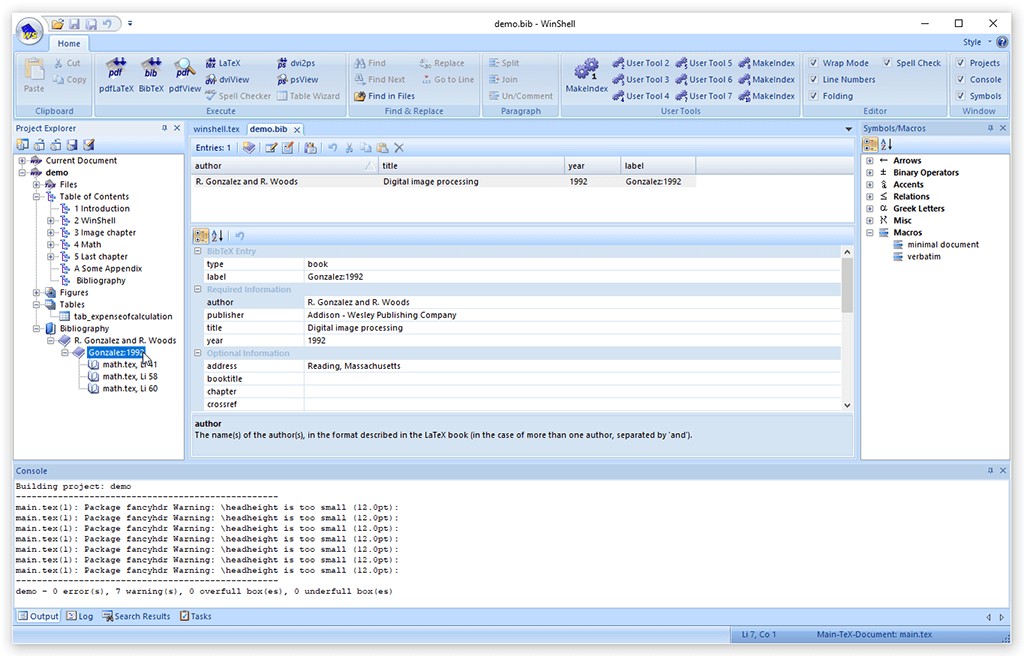1024x656 pixels.
Task: Click the large MakeIndex gear icon
Action: (586, 73)
